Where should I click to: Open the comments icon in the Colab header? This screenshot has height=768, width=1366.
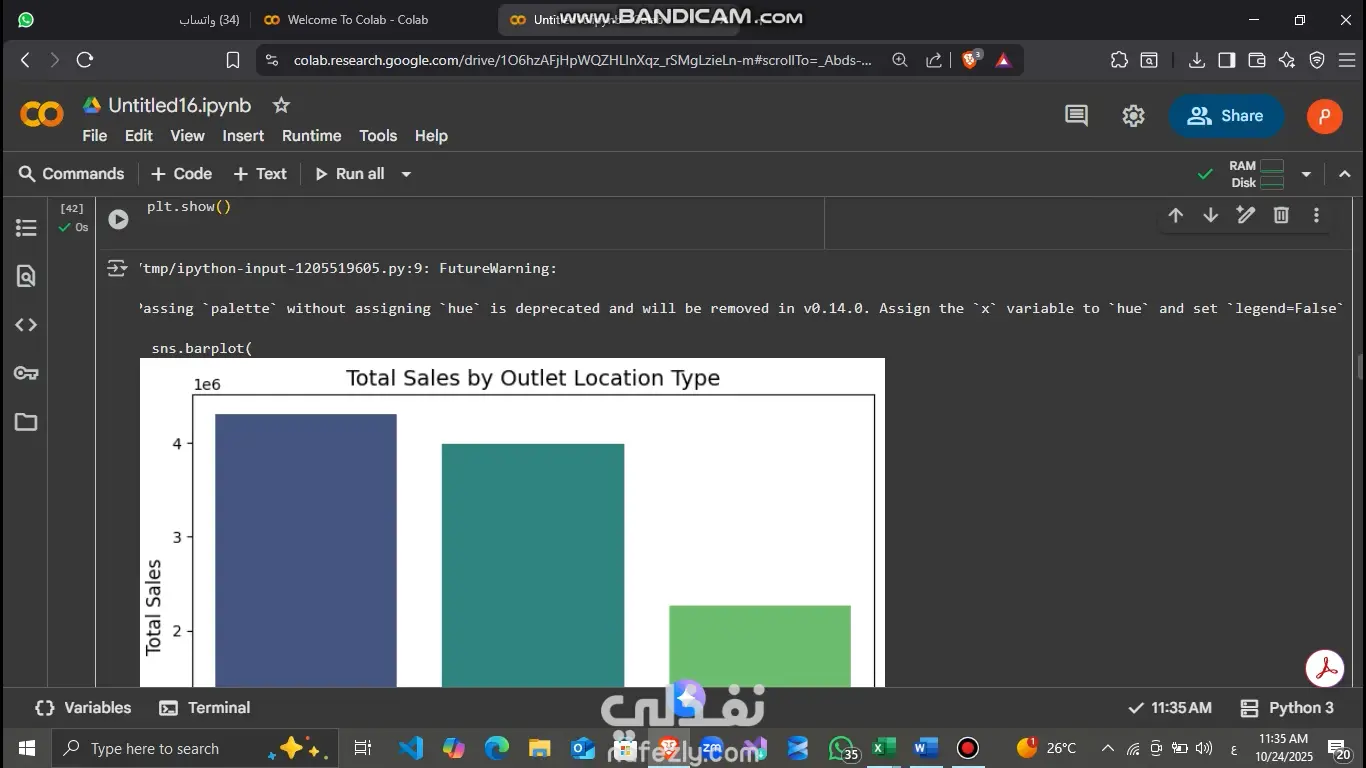1077,116
